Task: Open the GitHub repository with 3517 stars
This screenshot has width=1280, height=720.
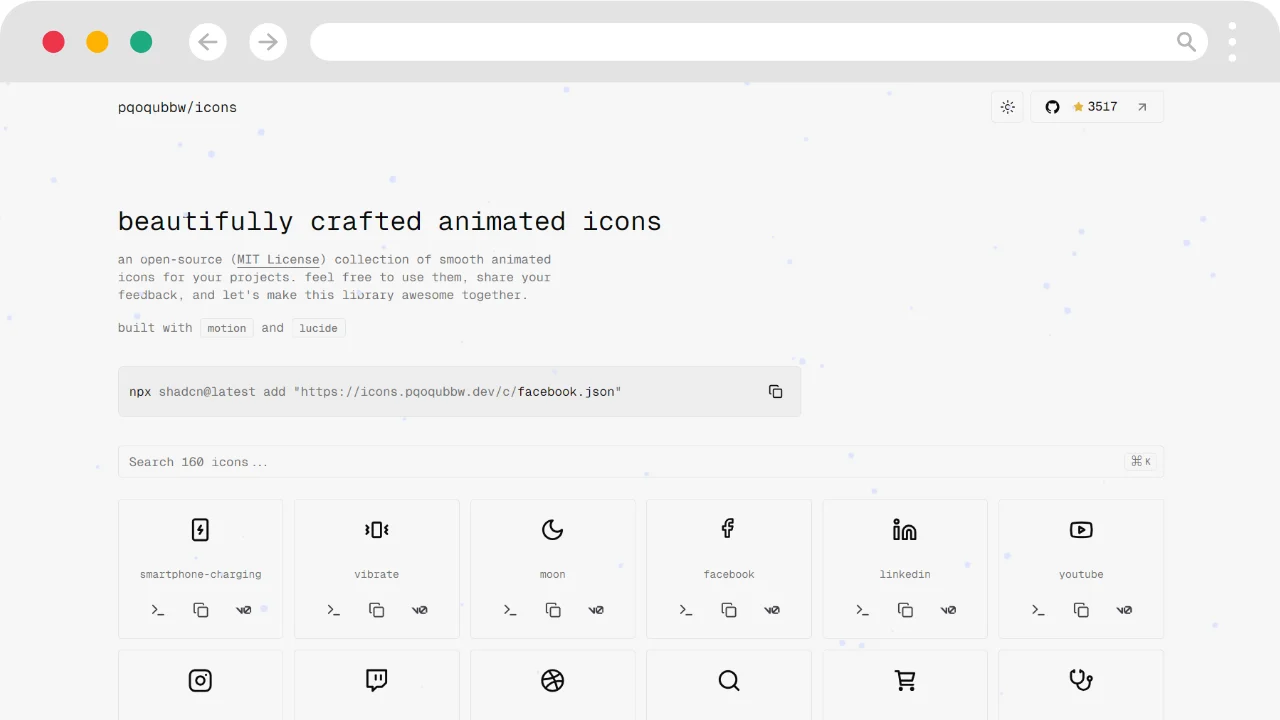Action: [x=1096, y=107]
